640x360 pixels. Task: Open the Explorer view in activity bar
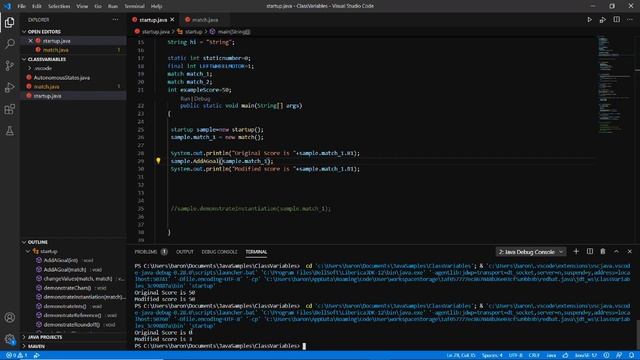coord(9,22)
